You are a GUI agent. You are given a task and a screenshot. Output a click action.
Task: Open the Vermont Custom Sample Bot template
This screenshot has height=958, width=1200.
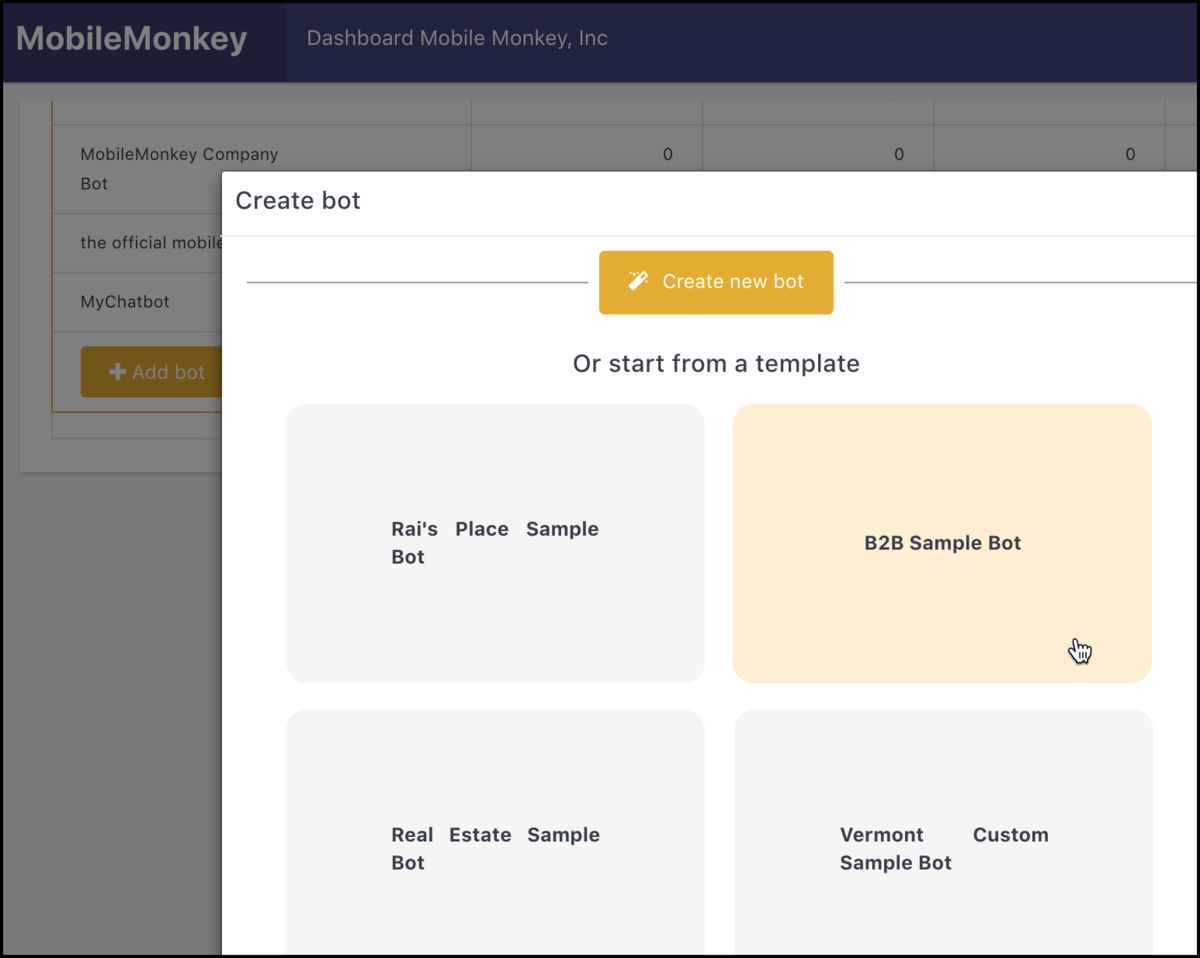tap(943, 832)
